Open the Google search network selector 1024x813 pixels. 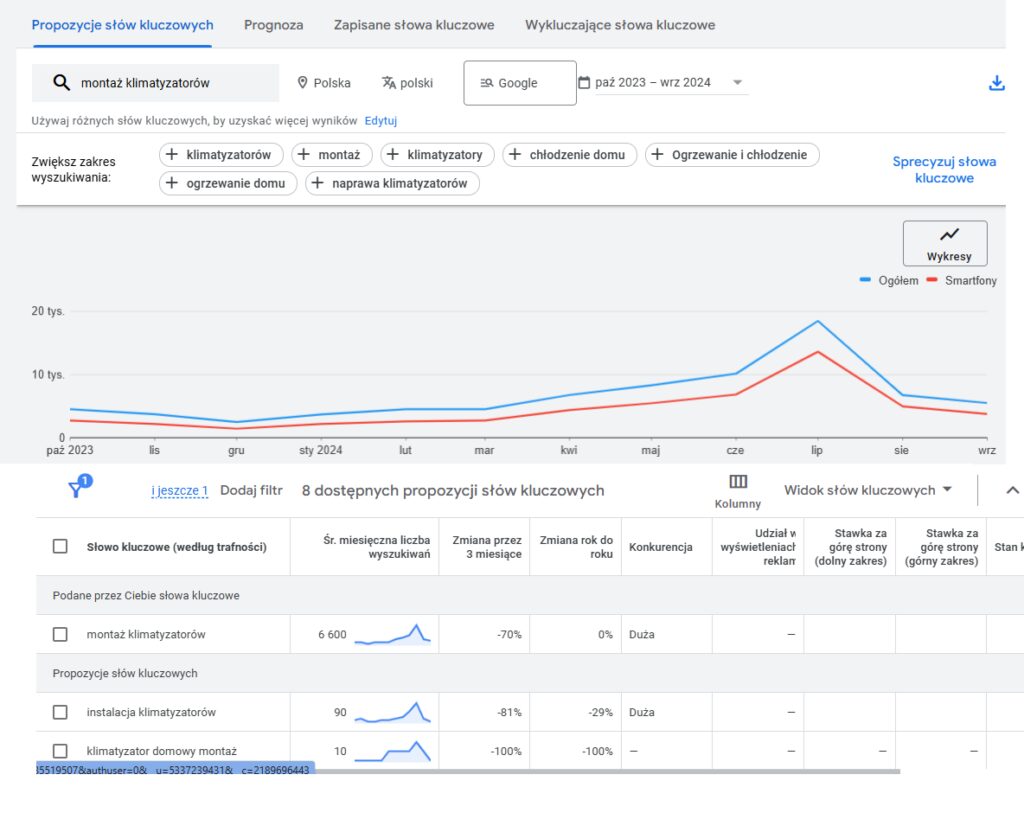pyautogui.click(x=520, y=83)
